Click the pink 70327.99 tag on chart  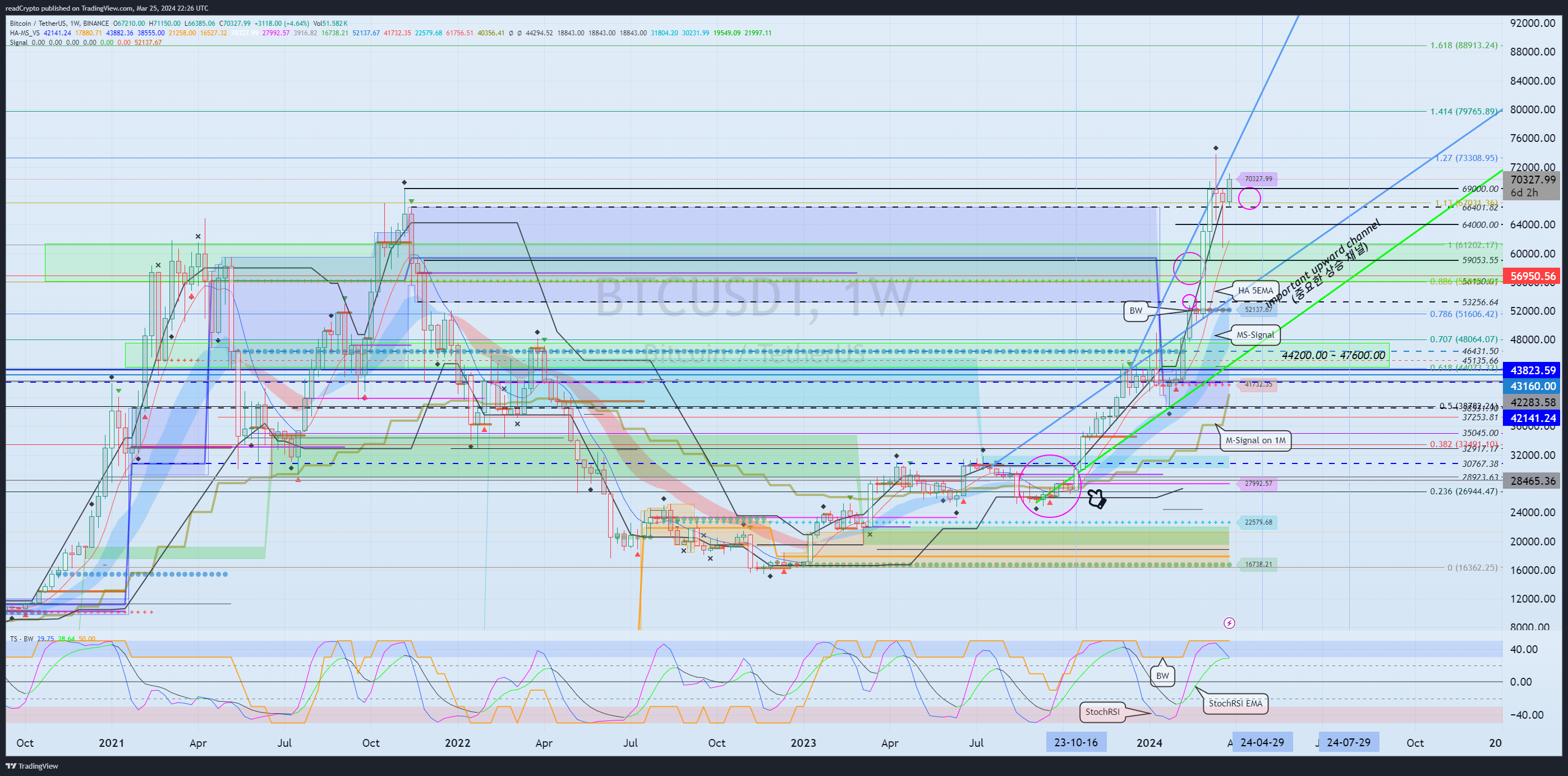1258,179
